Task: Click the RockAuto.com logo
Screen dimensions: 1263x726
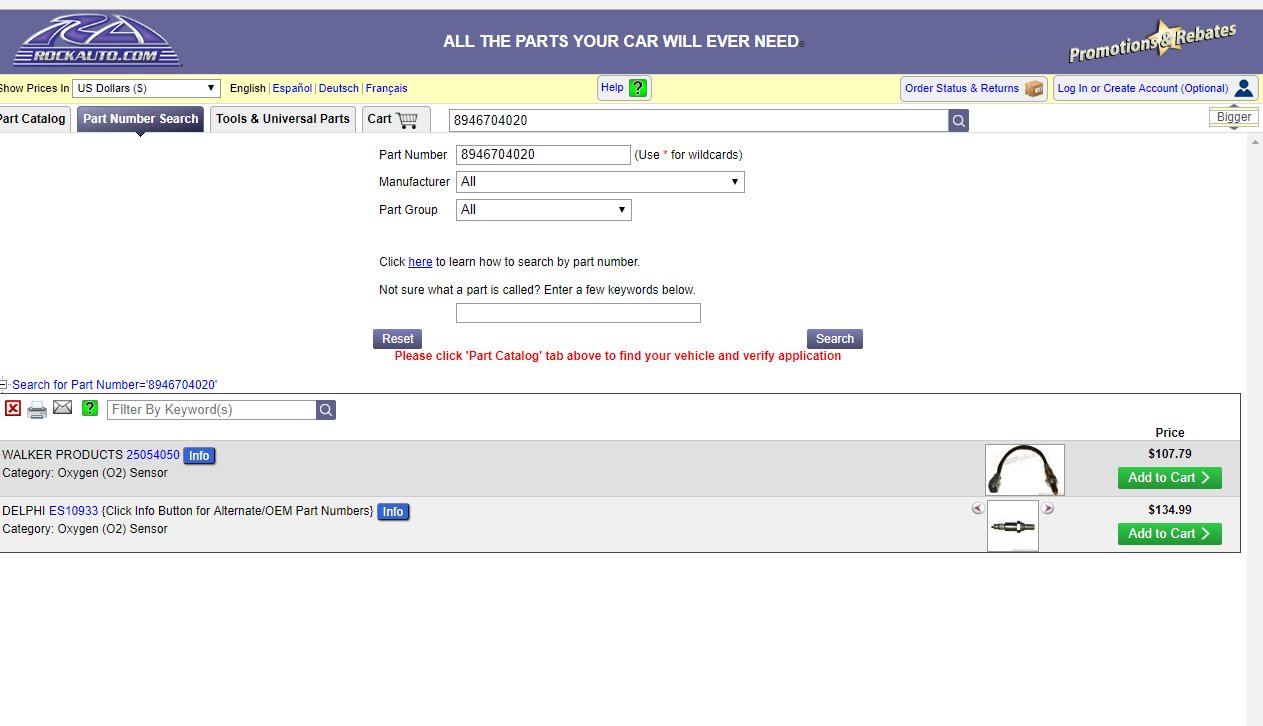Action: coord(97,41)
